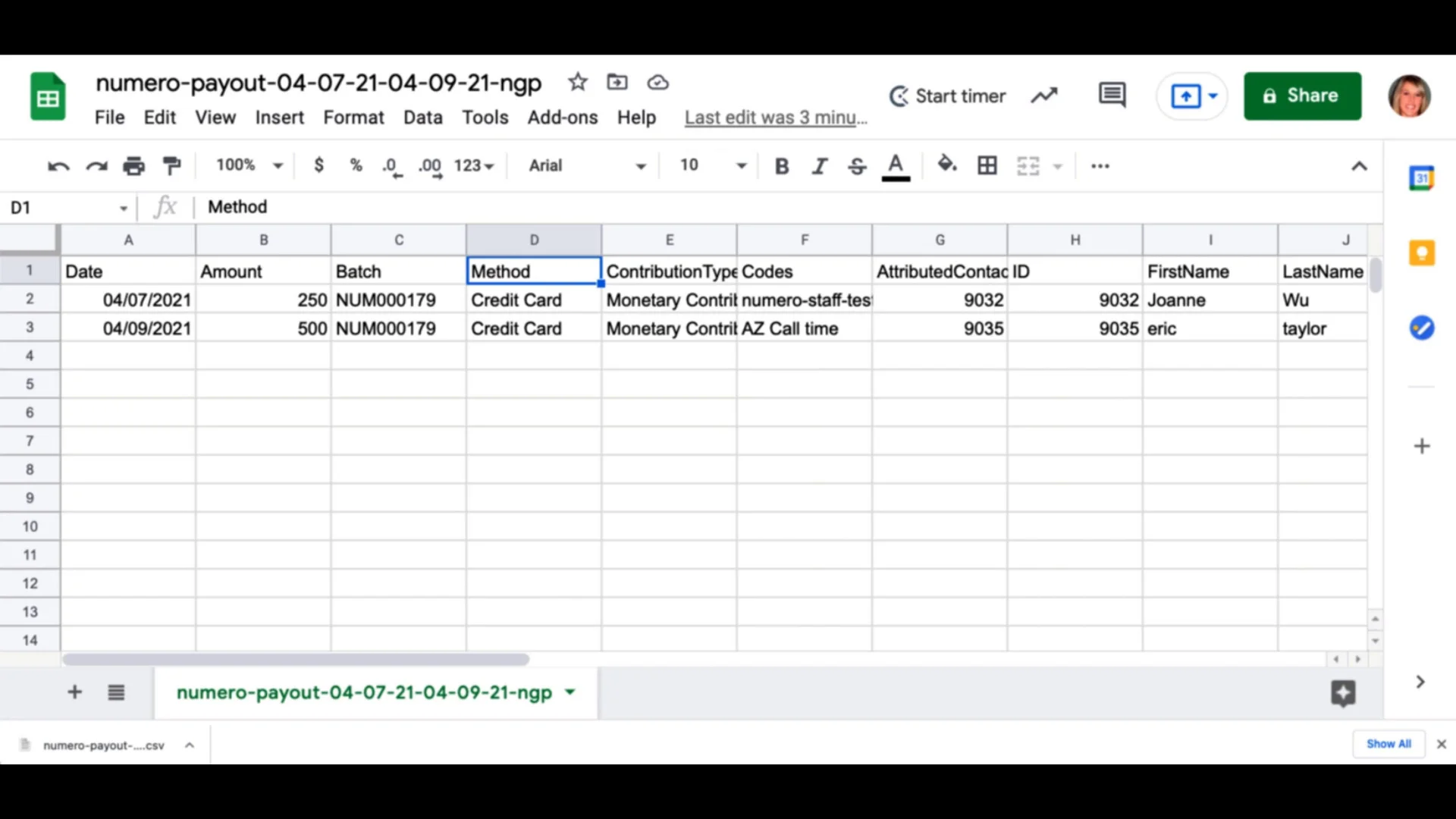Star the spreadsheet document

pos(578,82)
